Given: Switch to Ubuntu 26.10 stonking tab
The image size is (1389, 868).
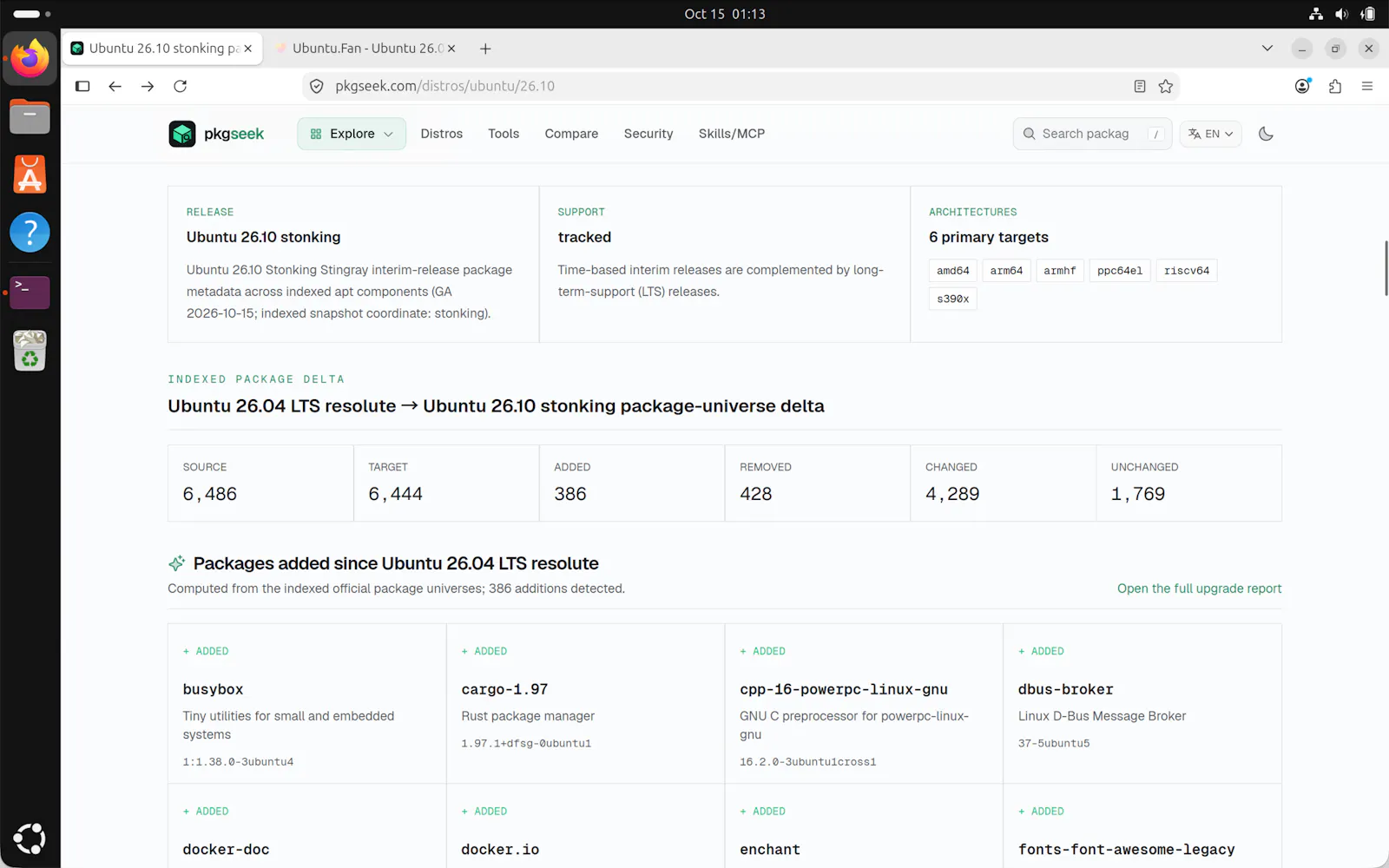Looking at the screenshot, I should click(162, 49).
